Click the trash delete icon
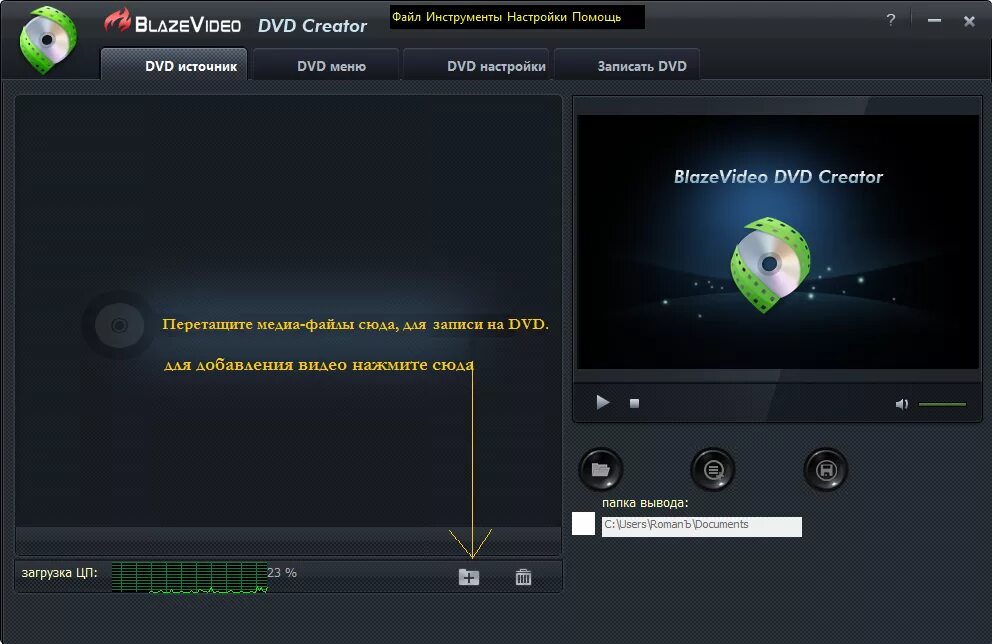 (x=523, y=577)
